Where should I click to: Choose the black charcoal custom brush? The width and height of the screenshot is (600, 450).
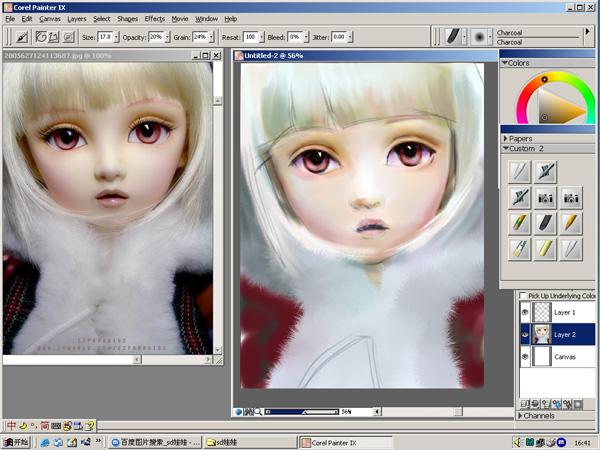545,223
